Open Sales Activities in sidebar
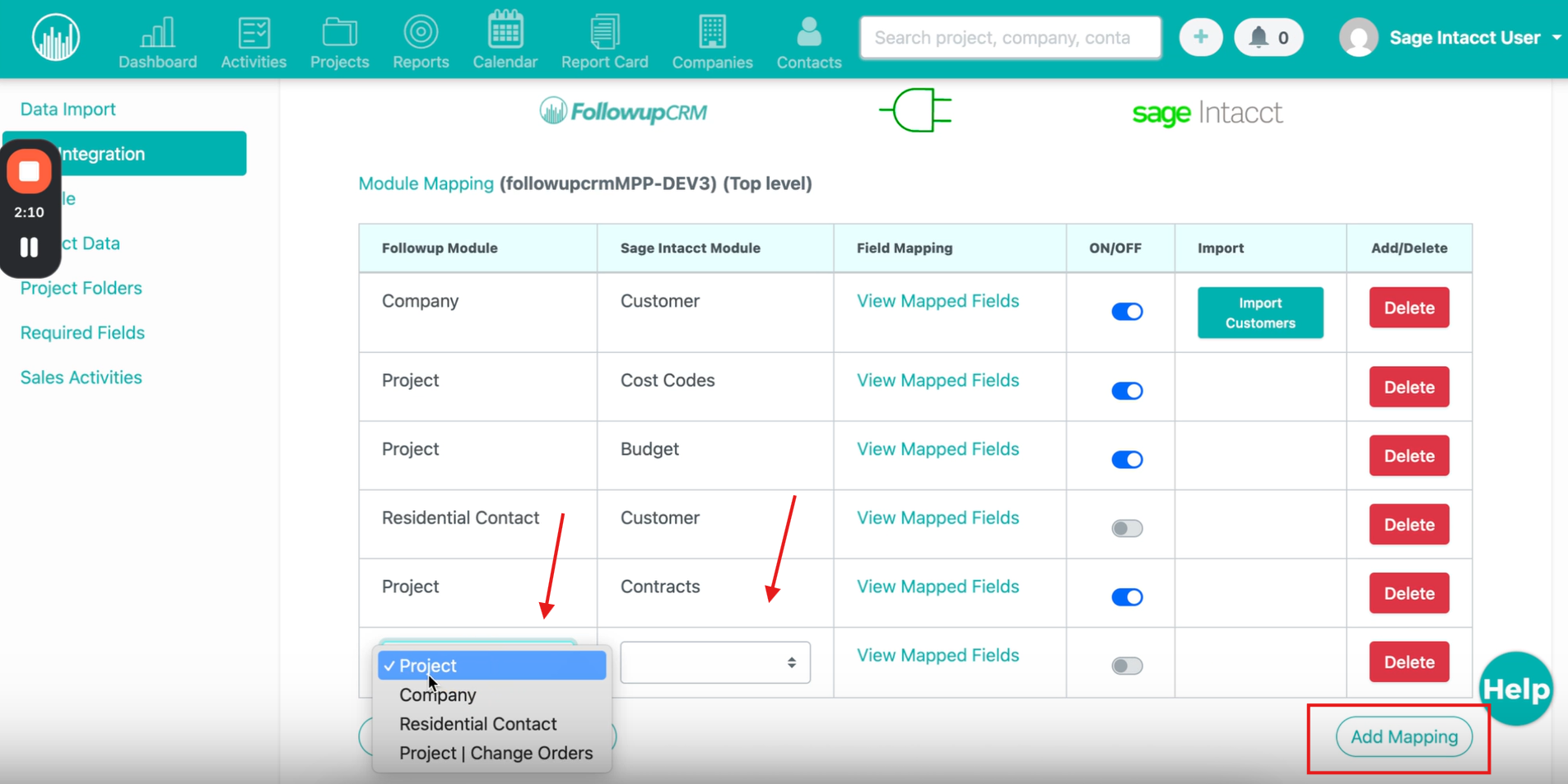Image resolution: width=1568 pixels, height=784 pixels. tap(81, 378)
